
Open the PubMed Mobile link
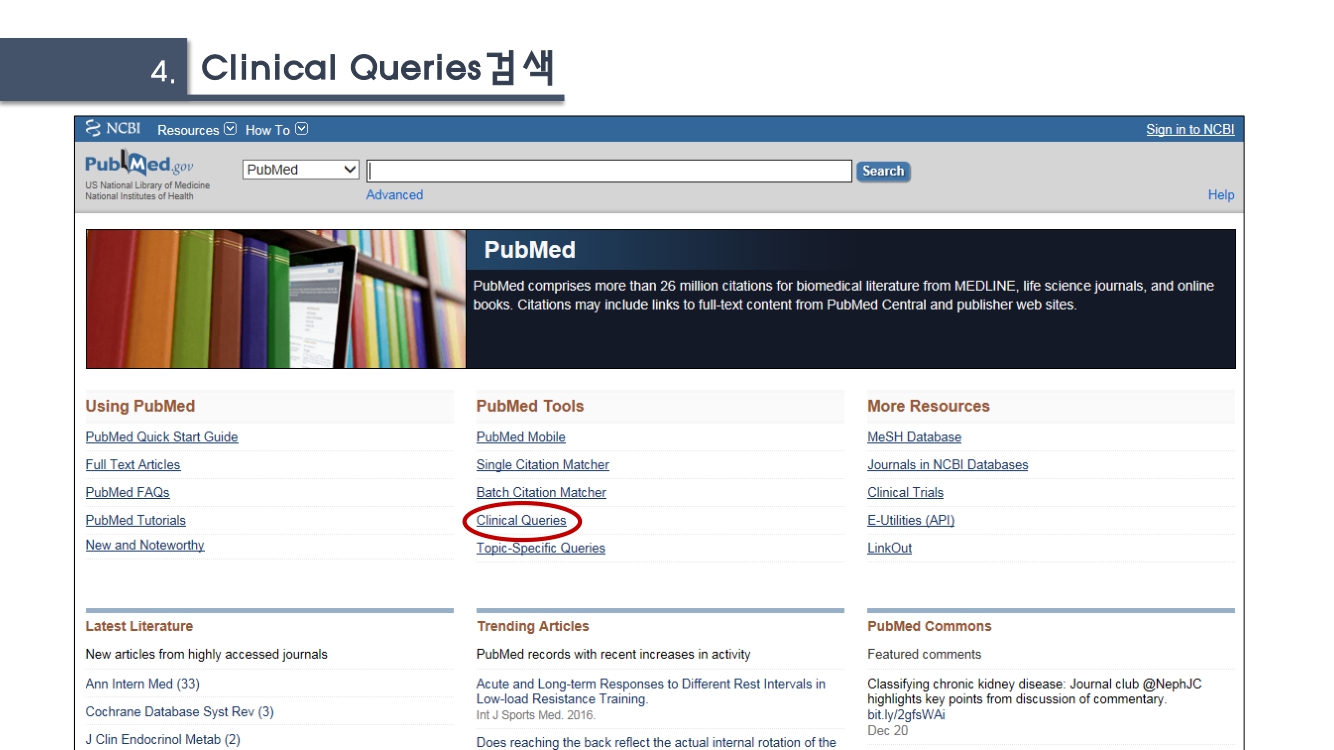(521, 437)
